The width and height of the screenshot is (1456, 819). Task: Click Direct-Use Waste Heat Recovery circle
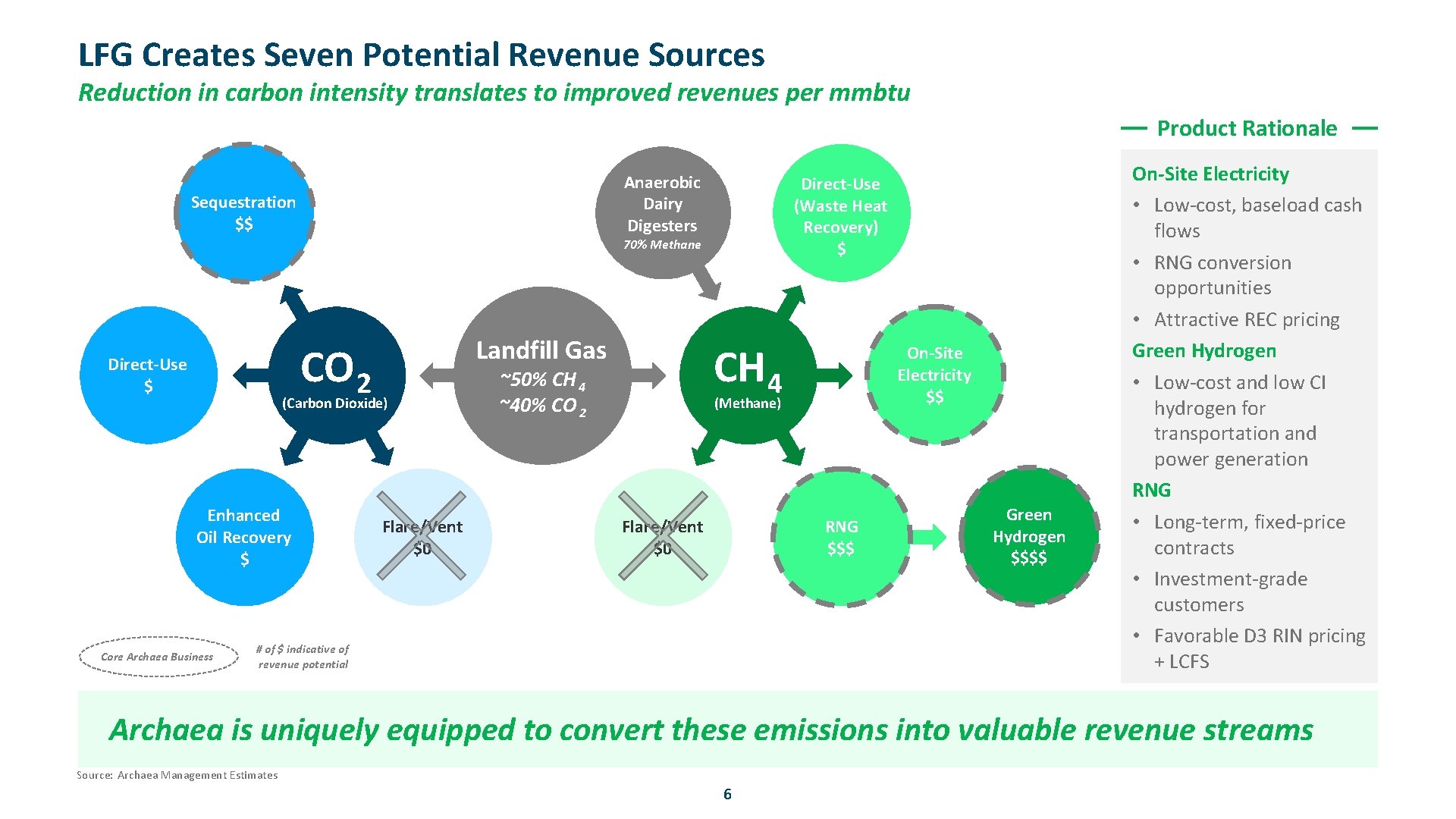point(841,213)
